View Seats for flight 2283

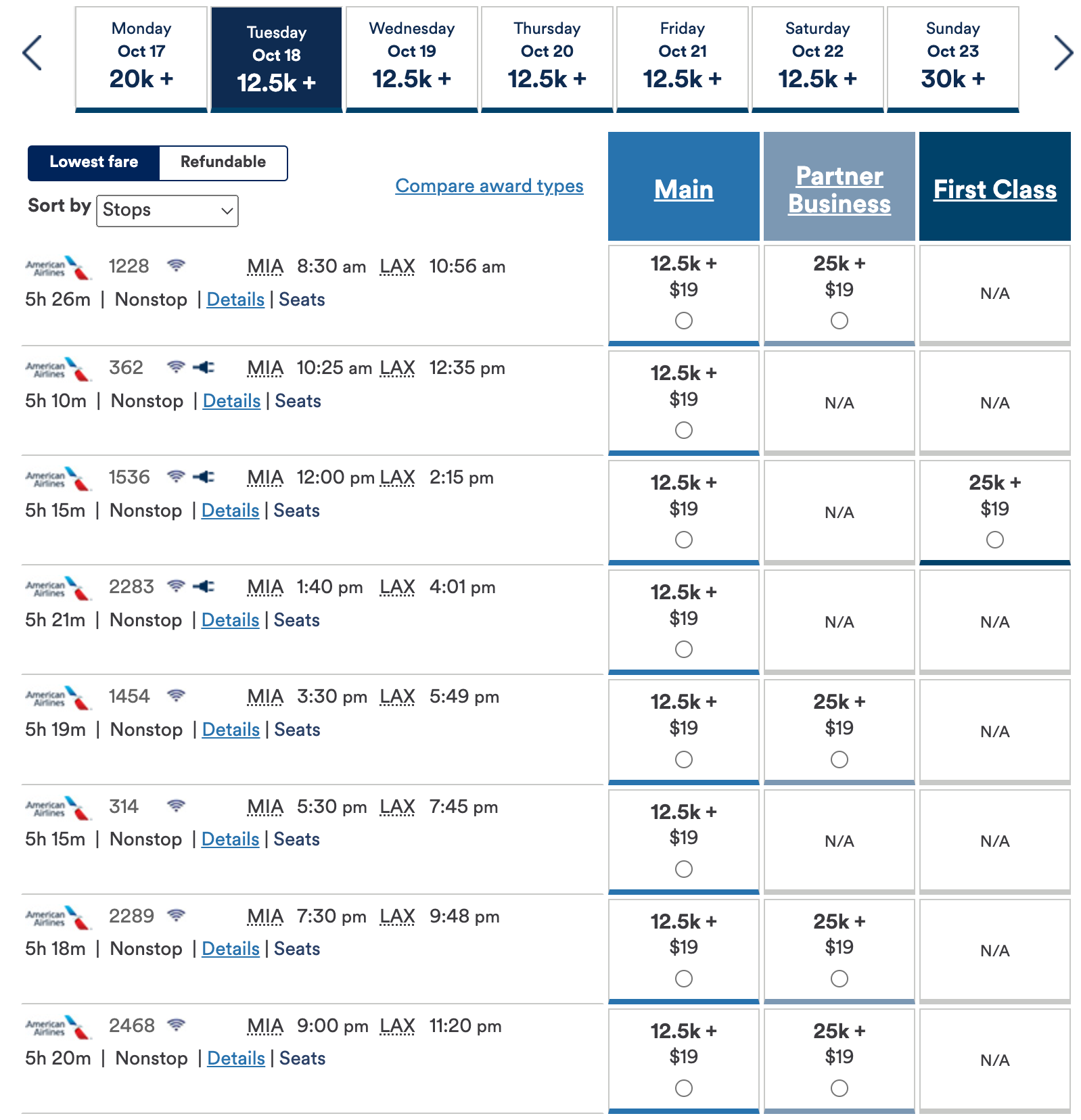296,620
